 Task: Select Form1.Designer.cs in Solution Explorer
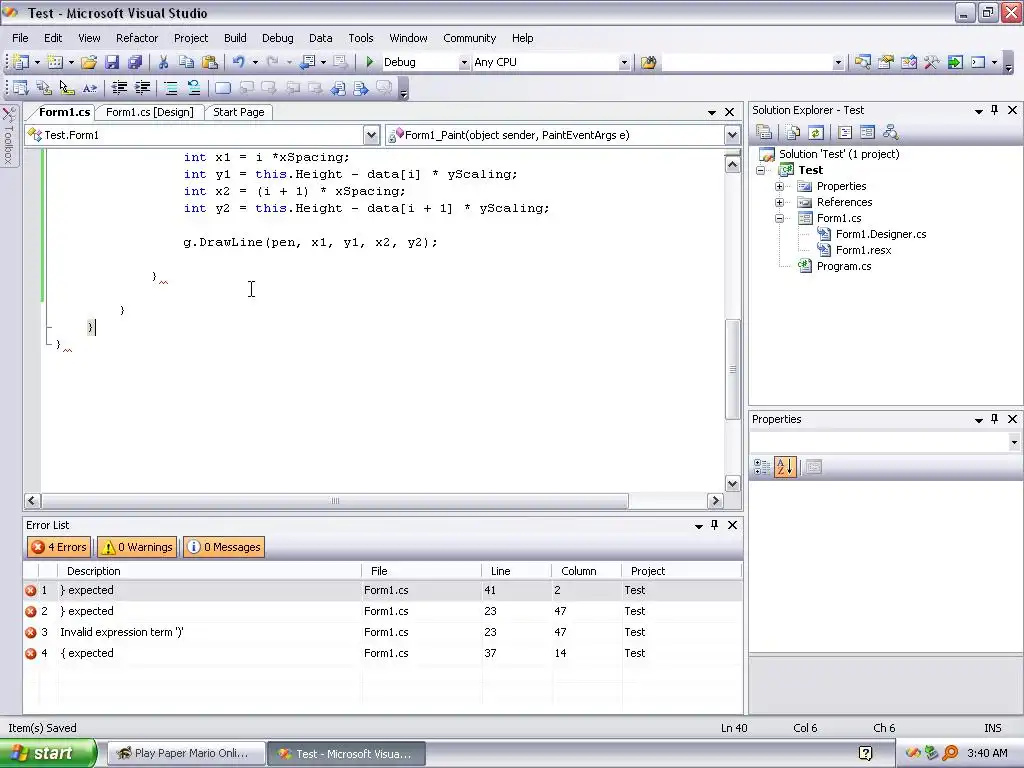coord(881,234)
